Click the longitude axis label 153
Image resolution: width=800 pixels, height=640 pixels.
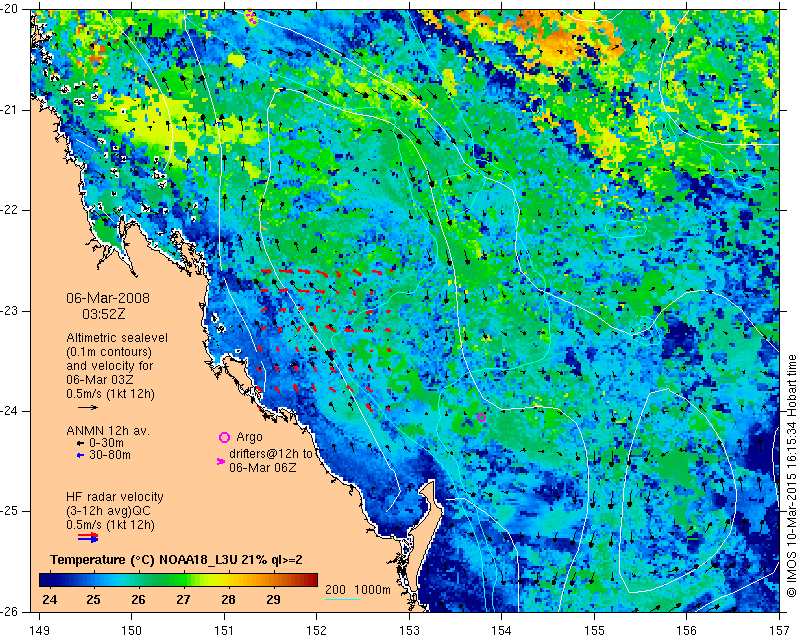tap(410, 631)
